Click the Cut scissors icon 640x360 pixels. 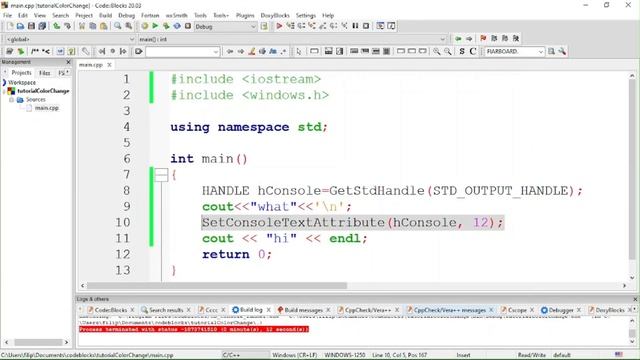82,26
